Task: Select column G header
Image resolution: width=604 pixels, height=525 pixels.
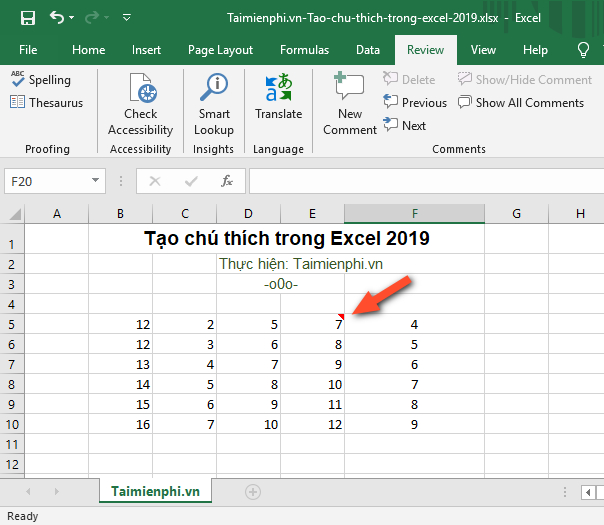Action: [x=517, y=214]
